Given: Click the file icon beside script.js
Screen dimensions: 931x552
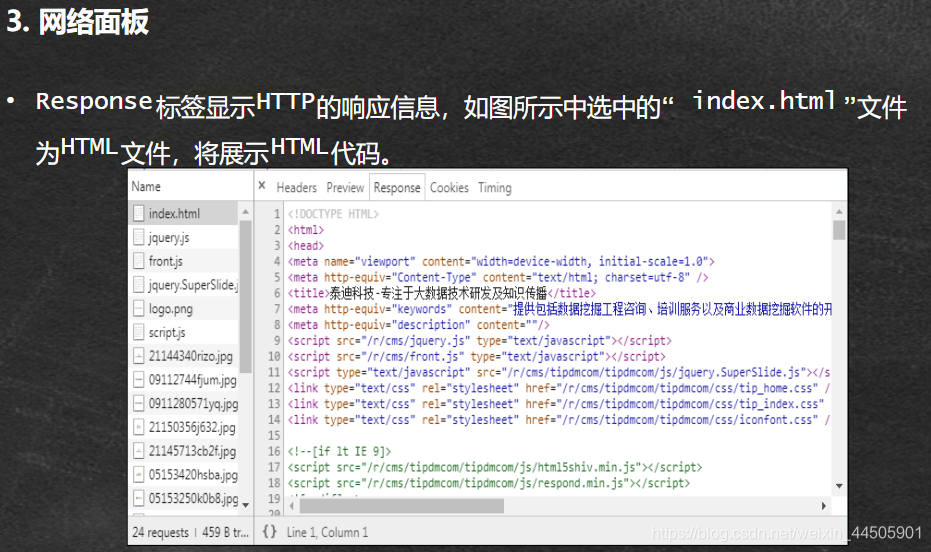Looking at the screenshot, I should pyautogui.click(x=138, y=332).
